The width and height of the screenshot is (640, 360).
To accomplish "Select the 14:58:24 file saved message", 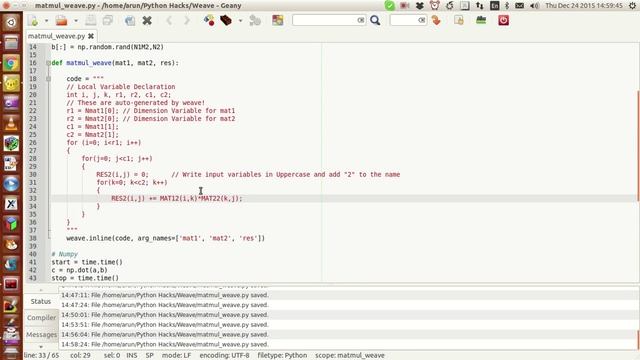I will (x=165, y=344).
